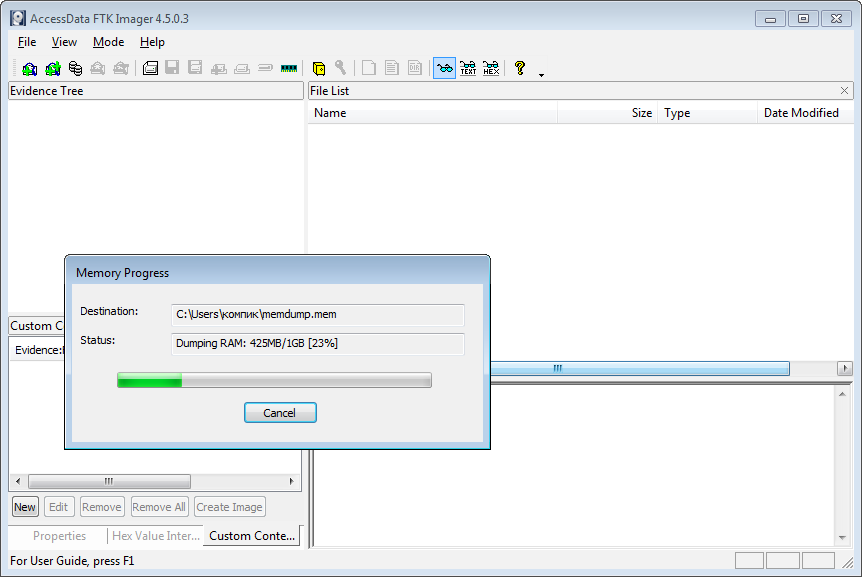Switch to HEX view mode icon
862x577 pixels.
tap(491, 68)
